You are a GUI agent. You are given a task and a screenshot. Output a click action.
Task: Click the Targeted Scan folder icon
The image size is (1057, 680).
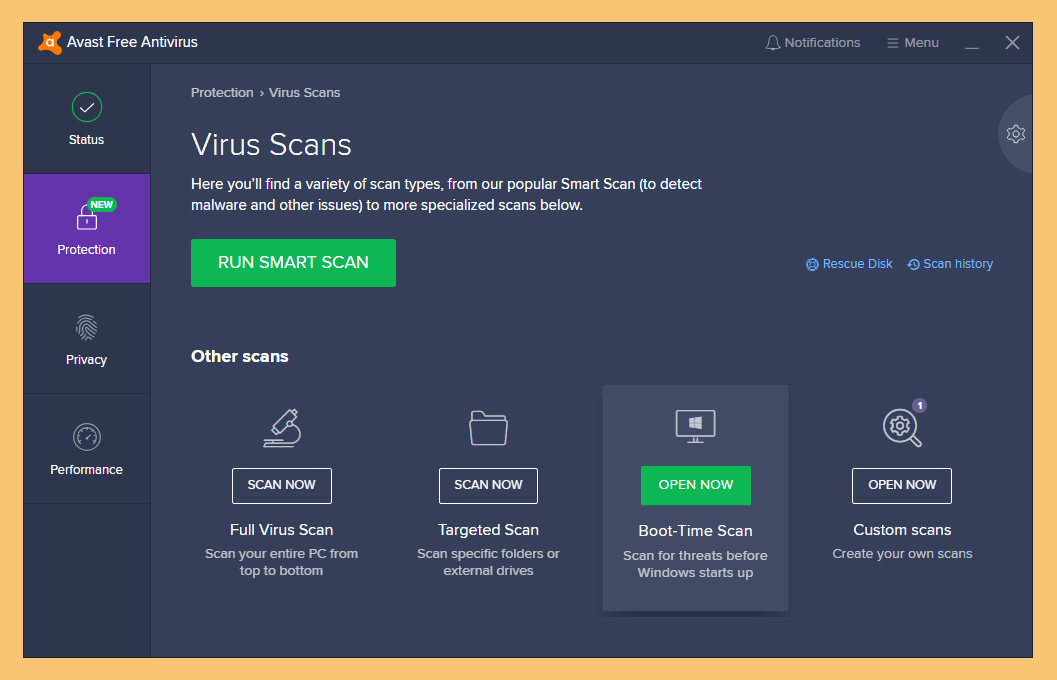[x=488, y=428]
